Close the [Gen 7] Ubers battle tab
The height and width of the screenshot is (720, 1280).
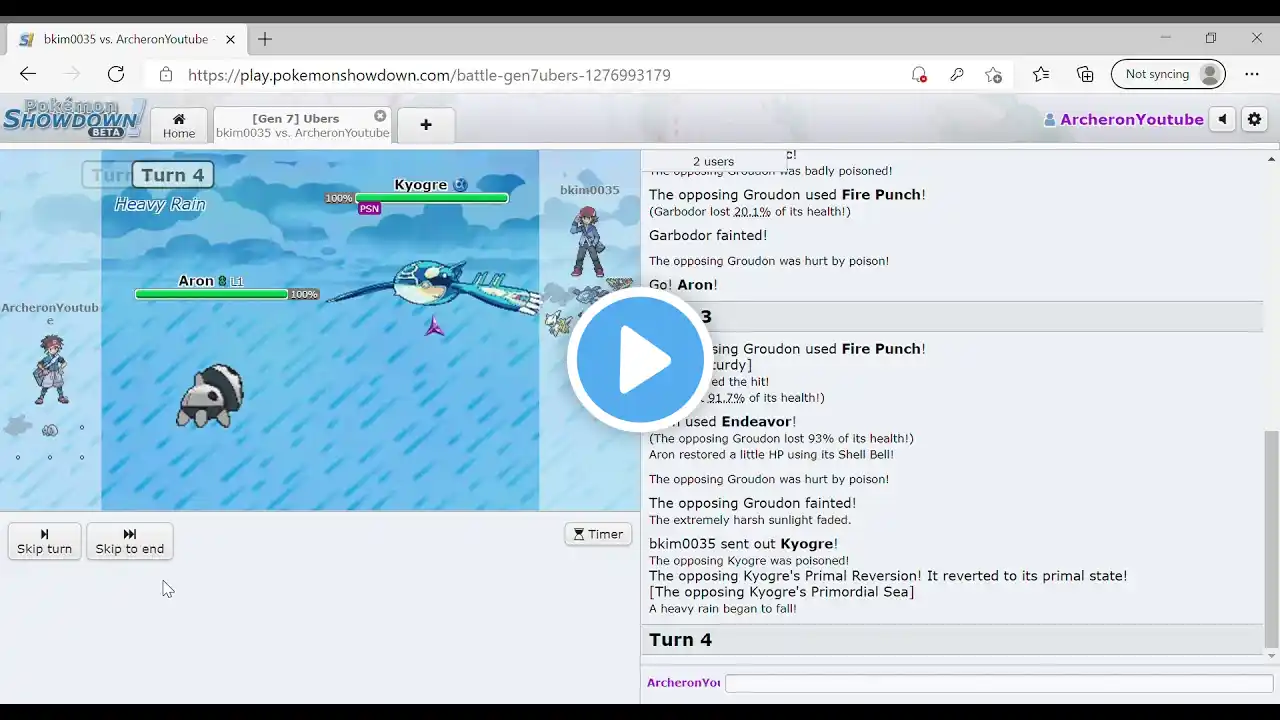coord(380,116)
